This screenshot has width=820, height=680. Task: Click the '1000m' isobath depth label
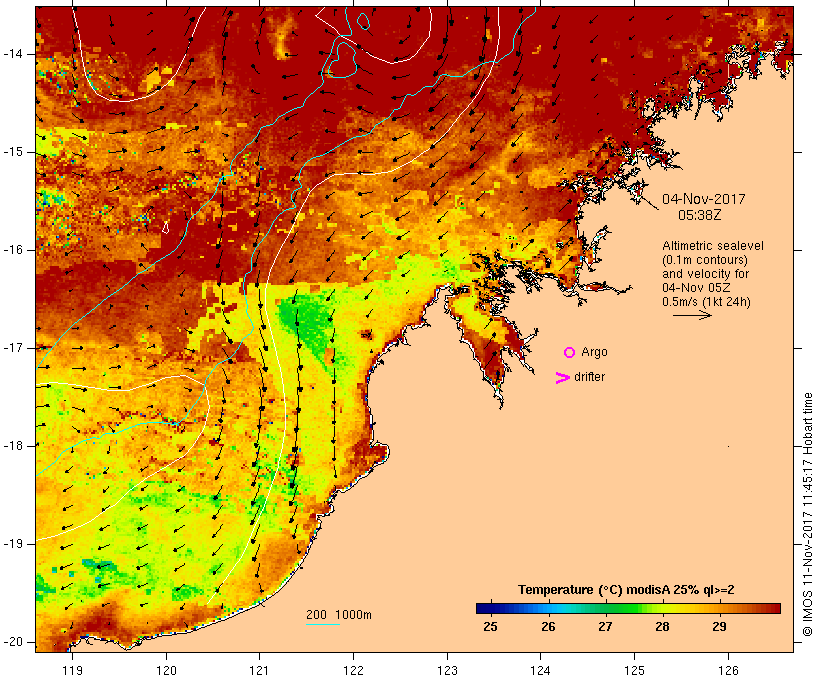(353, 615)
